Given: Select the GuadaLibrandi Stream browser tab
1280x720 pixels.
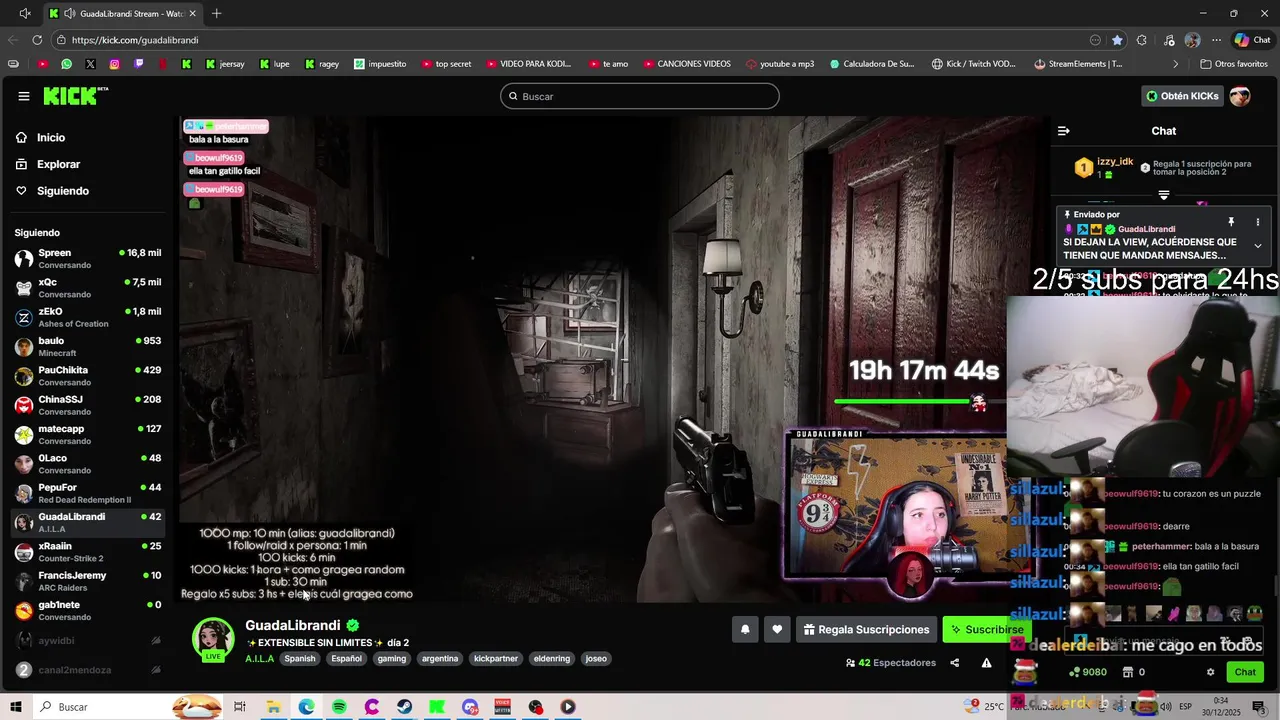Looking at the screenshot, I should [x=123, y=13].
